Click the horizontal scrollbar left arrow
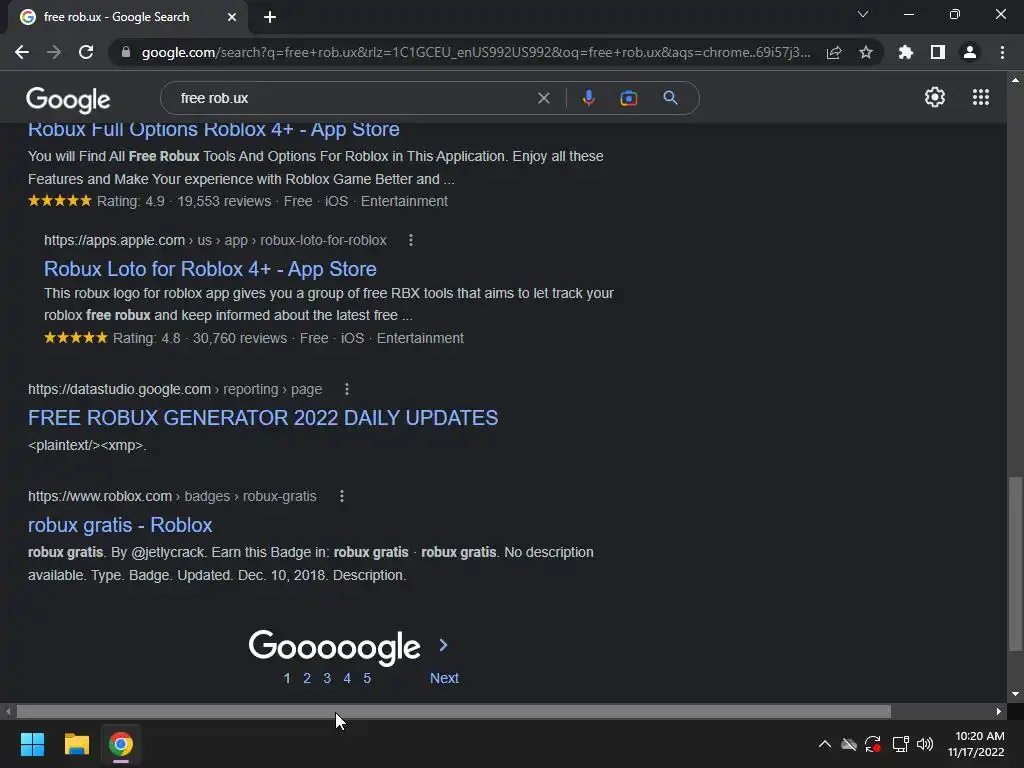The image size is (1024, 768). coord(8,711)
